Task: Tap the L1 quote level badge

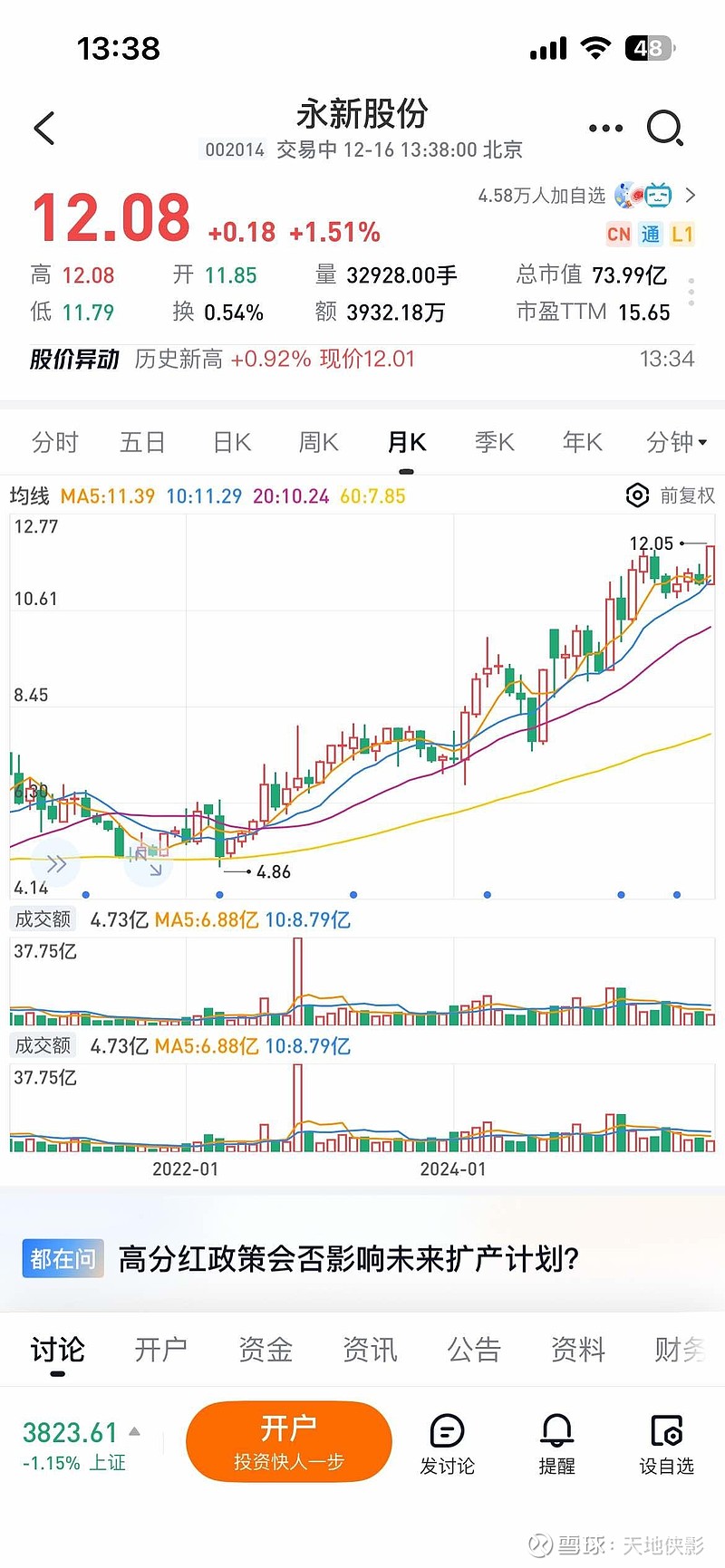Action: pos(682,235)
